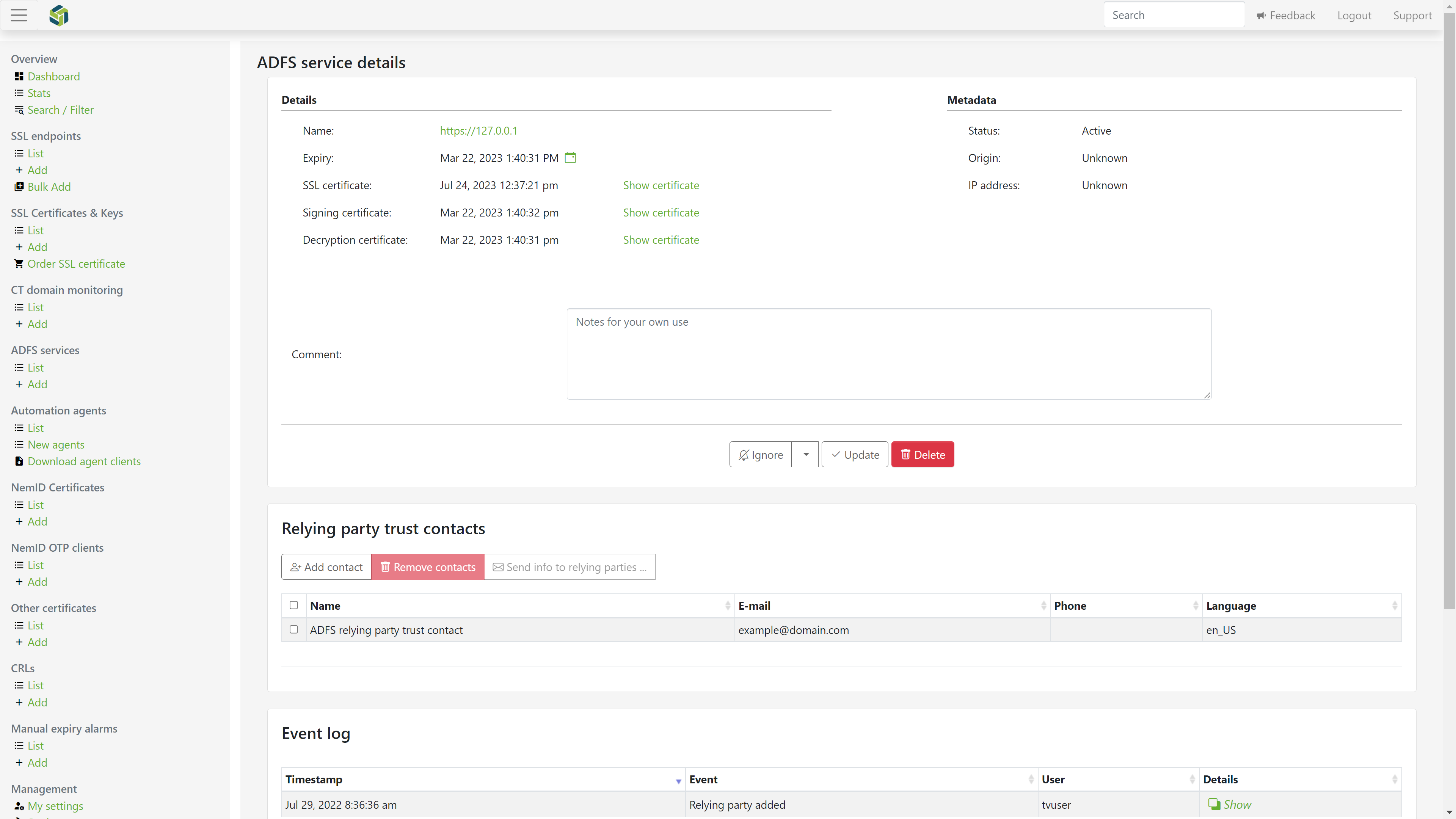Open Download agent clients in sidebar
Image resolution: width=1456 pixels, height=819 pixels.
pos(84,461)
